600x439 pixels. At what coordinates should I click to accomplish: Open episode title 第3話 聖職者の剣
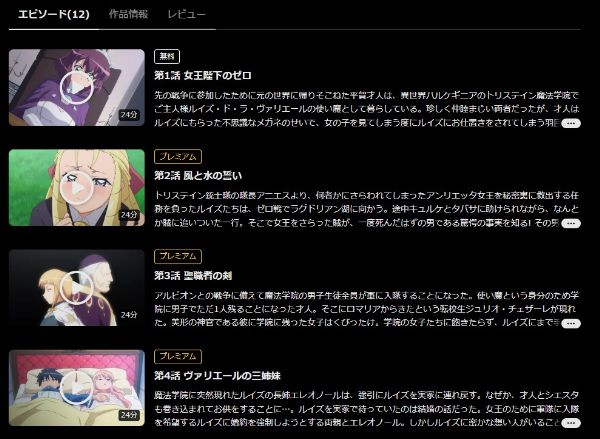coord(193,276)
